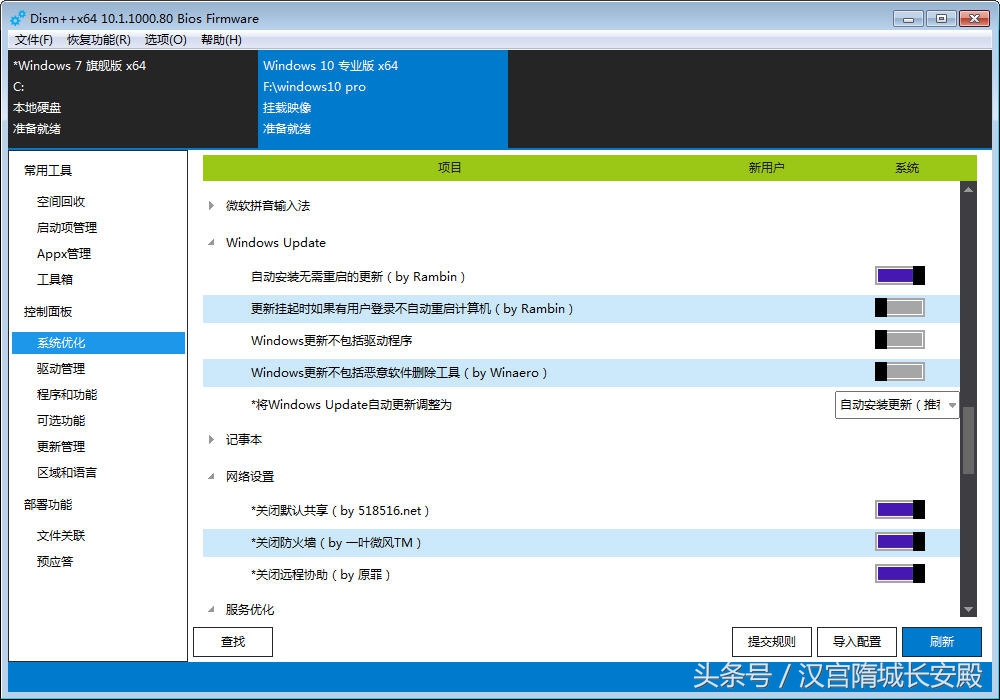Toggle Windows更新不包括恶意软件删除工具 switch
This screenshot has width=1000, height=700.
(x=899, y=371)
